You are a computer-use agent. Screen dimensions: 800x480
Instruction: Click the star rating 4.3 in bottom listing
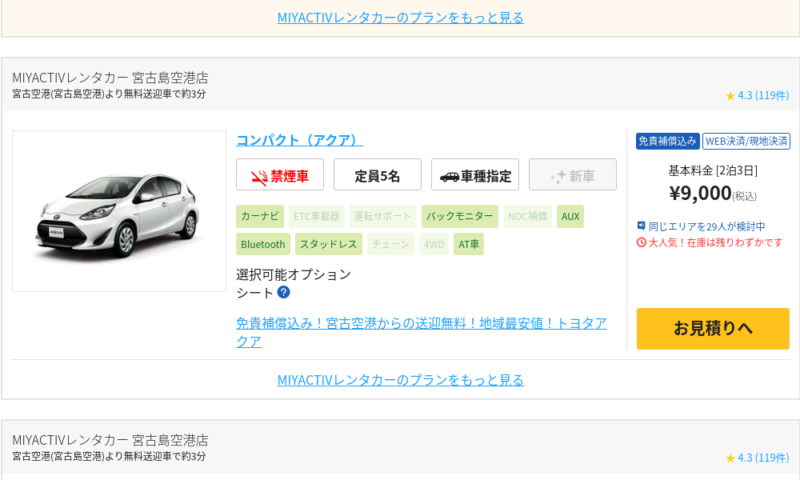pos(757,458)
